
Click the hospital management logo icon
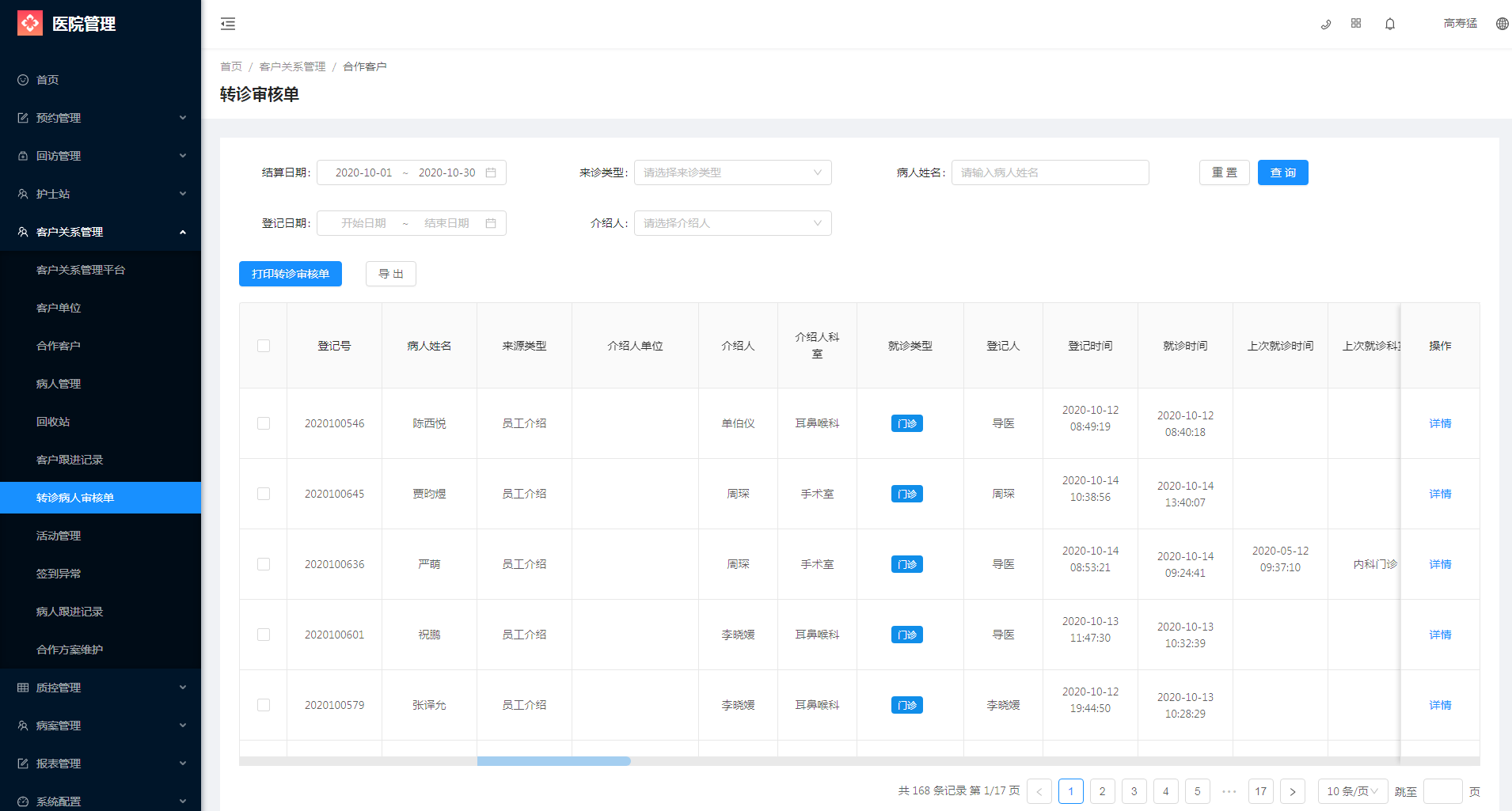(30, 23)
